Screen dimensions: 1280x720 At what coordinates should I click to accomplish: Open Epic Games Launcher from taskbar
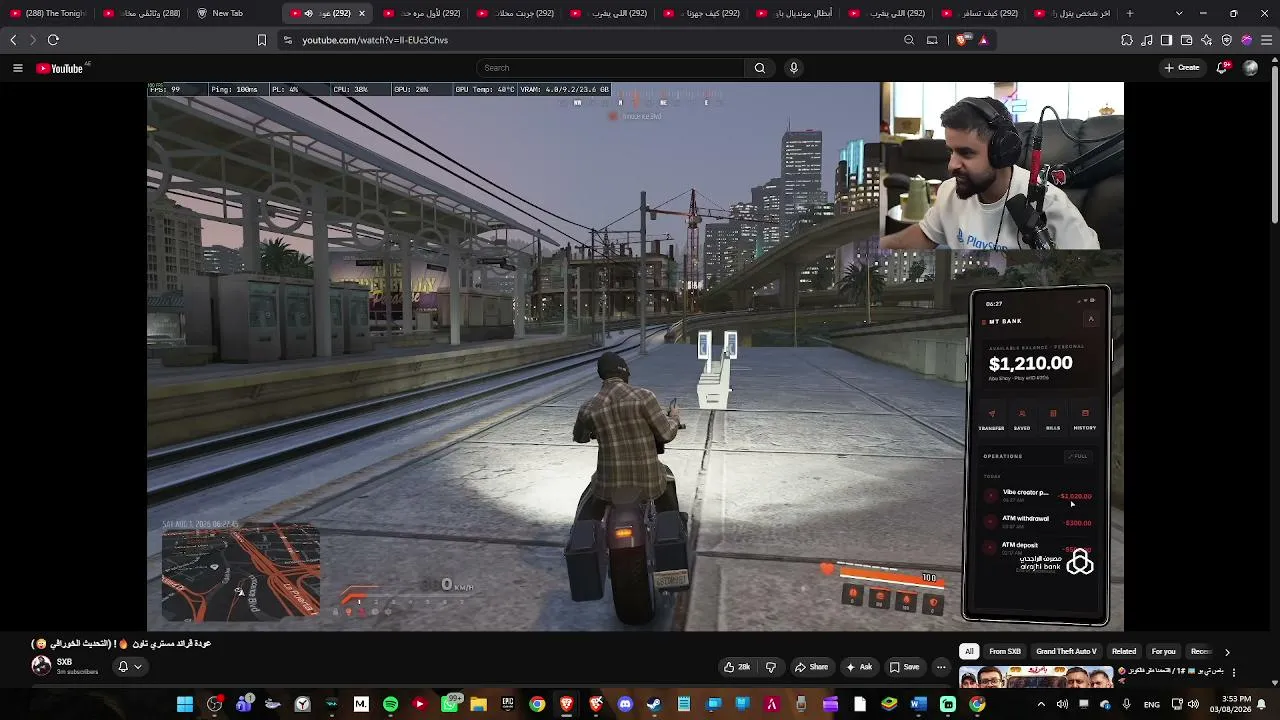(x=508, y=704)
